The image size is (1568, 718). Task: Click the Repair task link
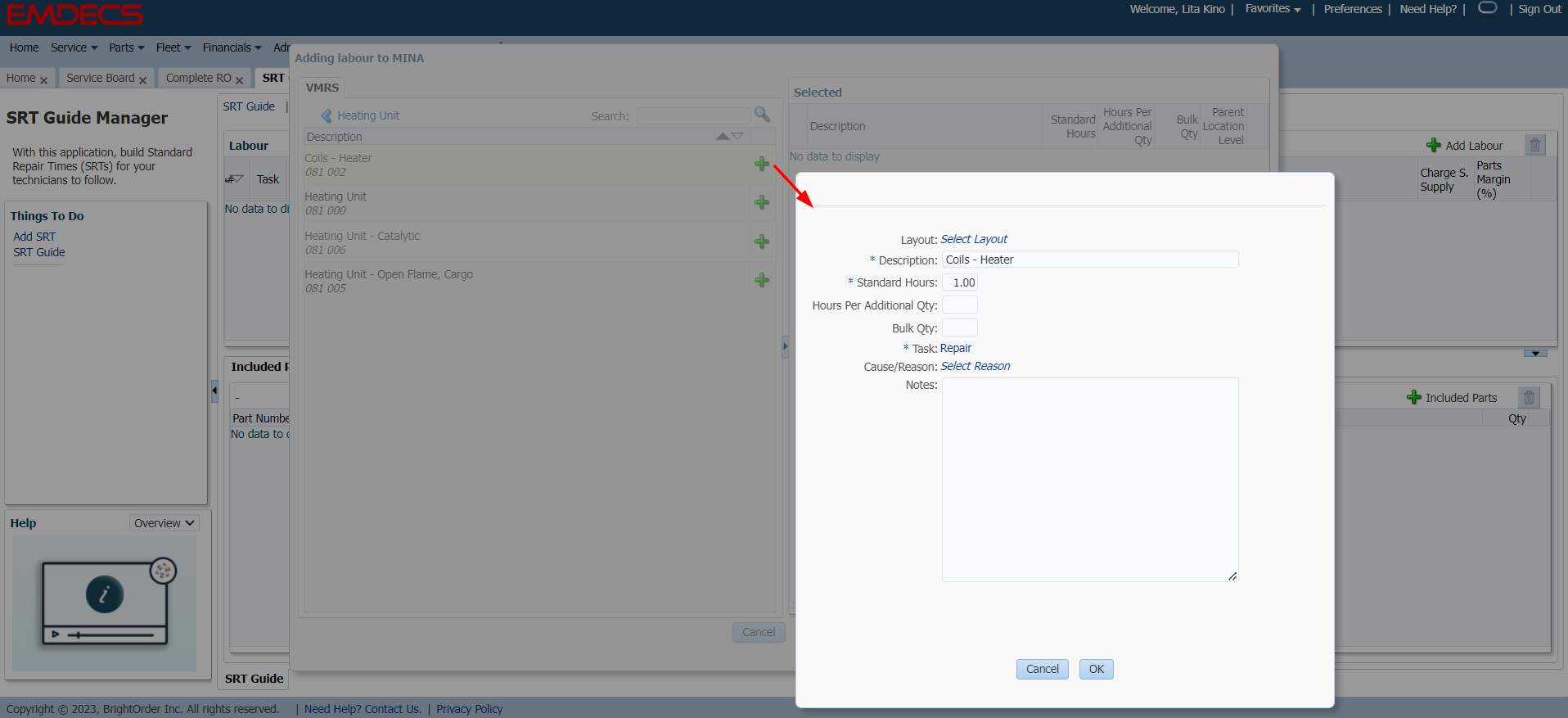(x=955, y=348)
